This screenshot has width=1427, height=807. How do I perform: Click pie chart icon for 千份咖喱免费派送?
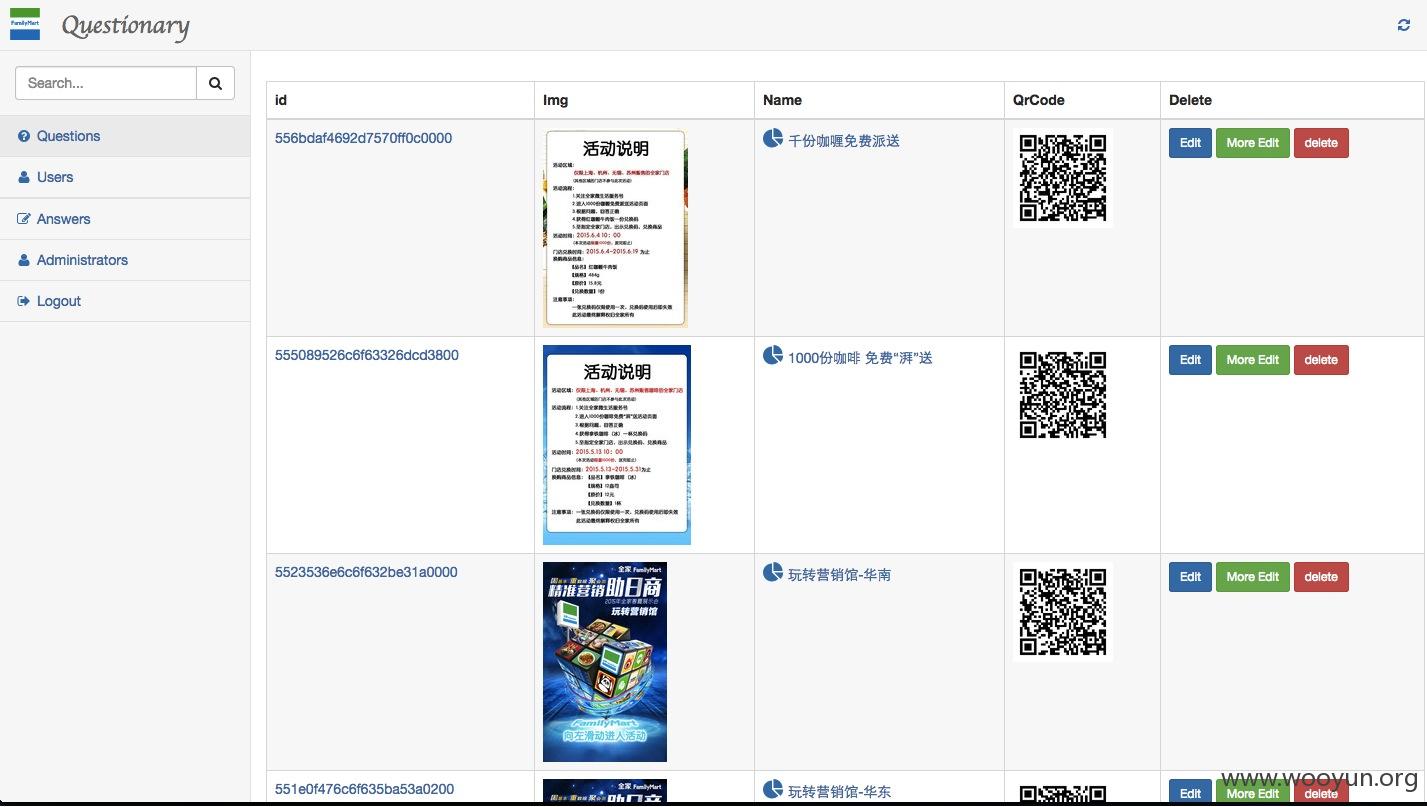pyautogui.click(x=773, y=138)
